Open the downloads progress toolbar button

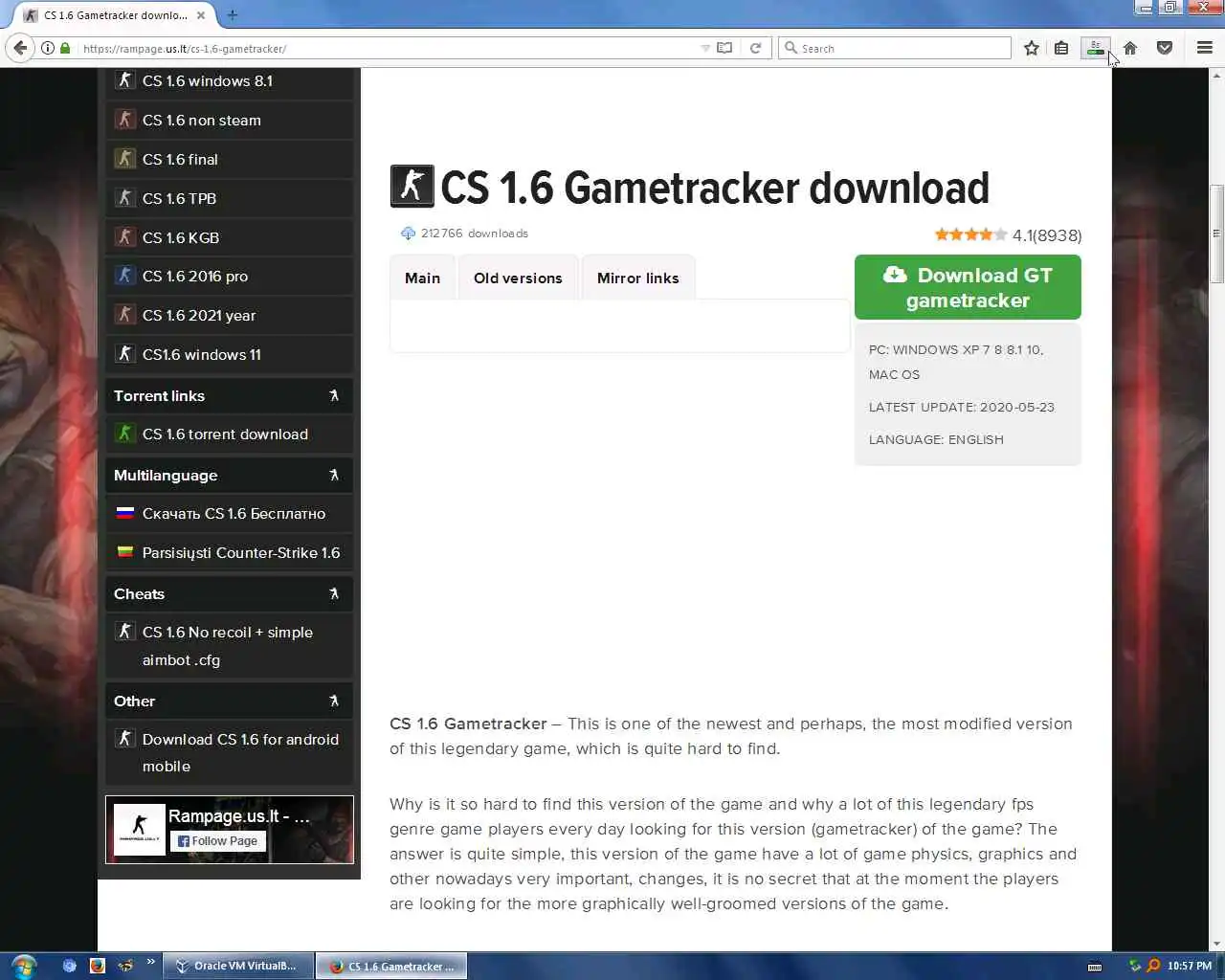click(1095, 48)
